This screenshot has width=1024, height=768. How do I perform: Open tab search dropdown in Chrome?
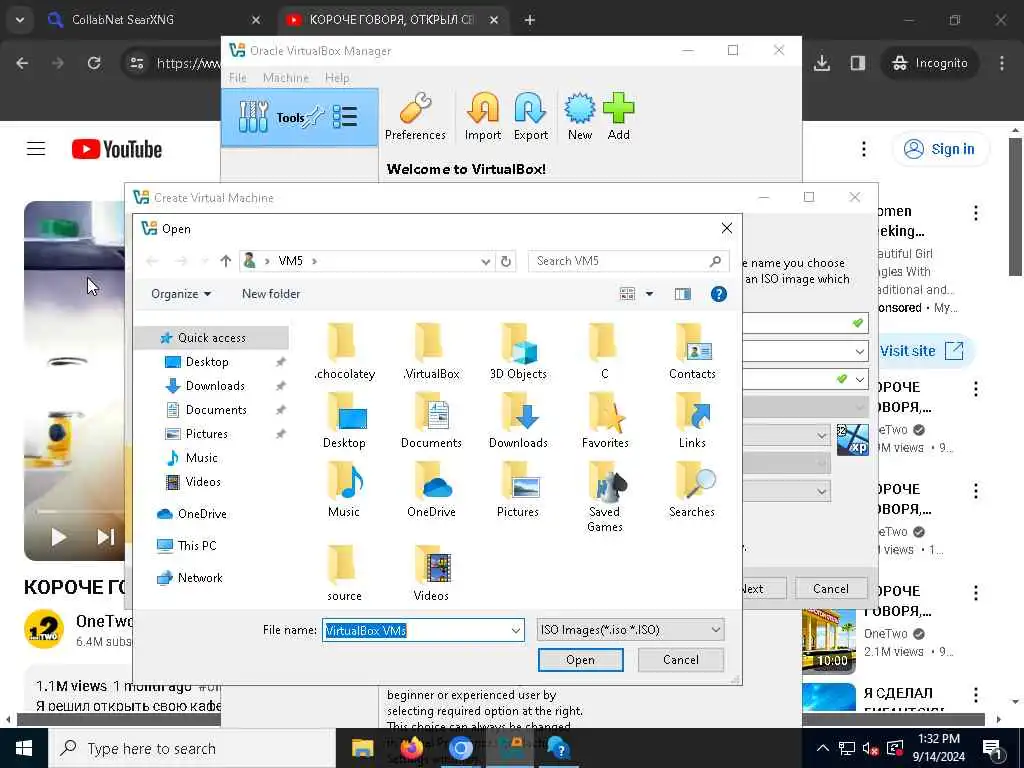tap(20, 20)
